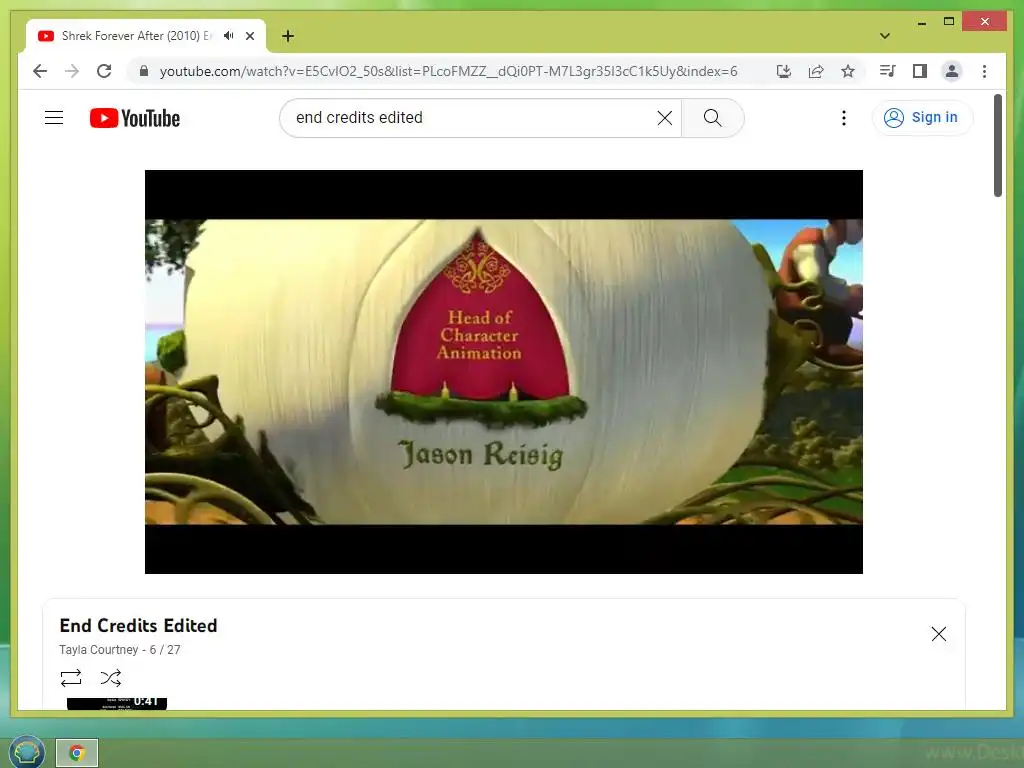Install app icon in address bar

[x=784, y=71]
